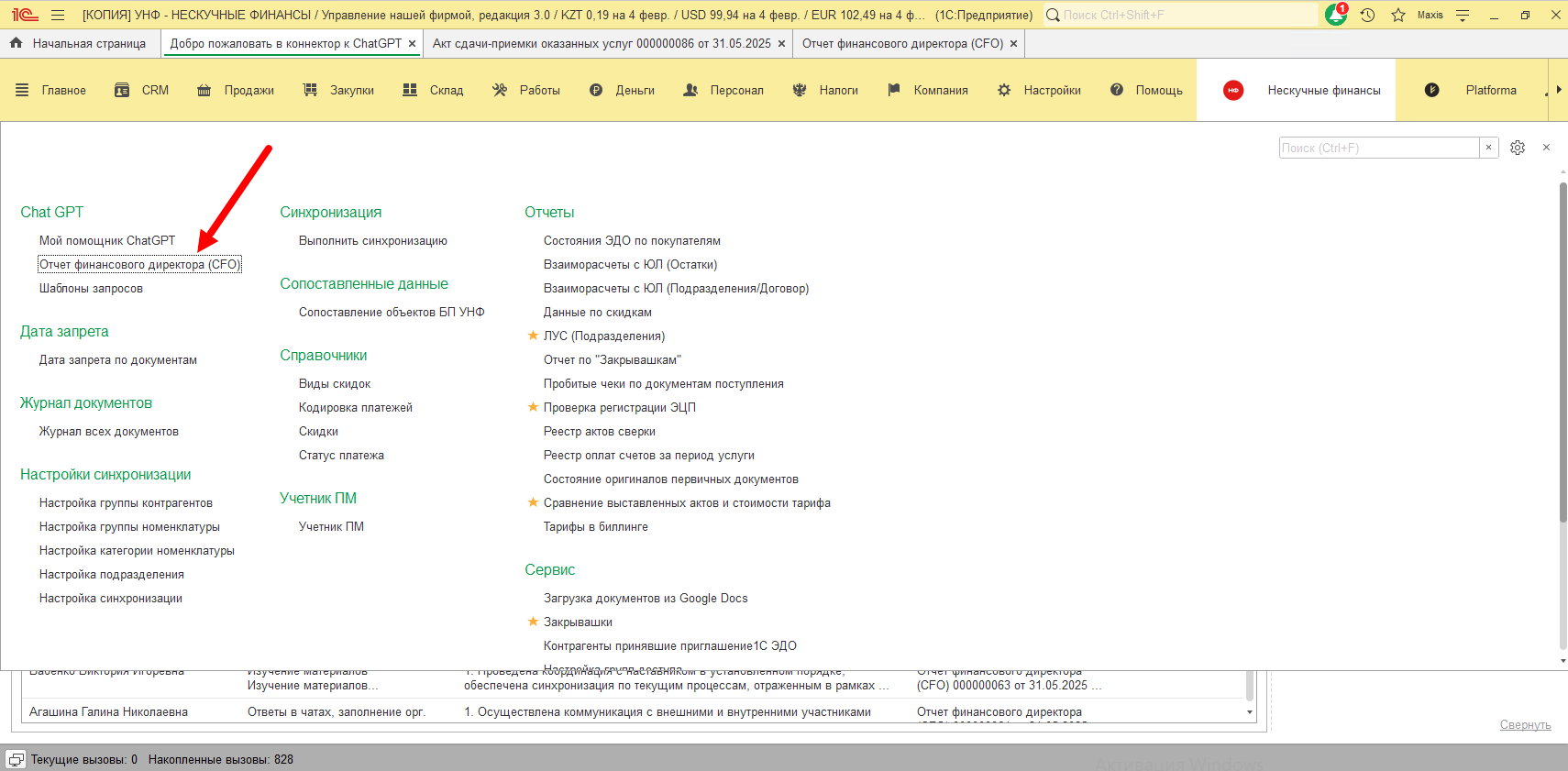
Task: Click the Нескучные финансы red logo icon
Action: (x=1233, y=90)
